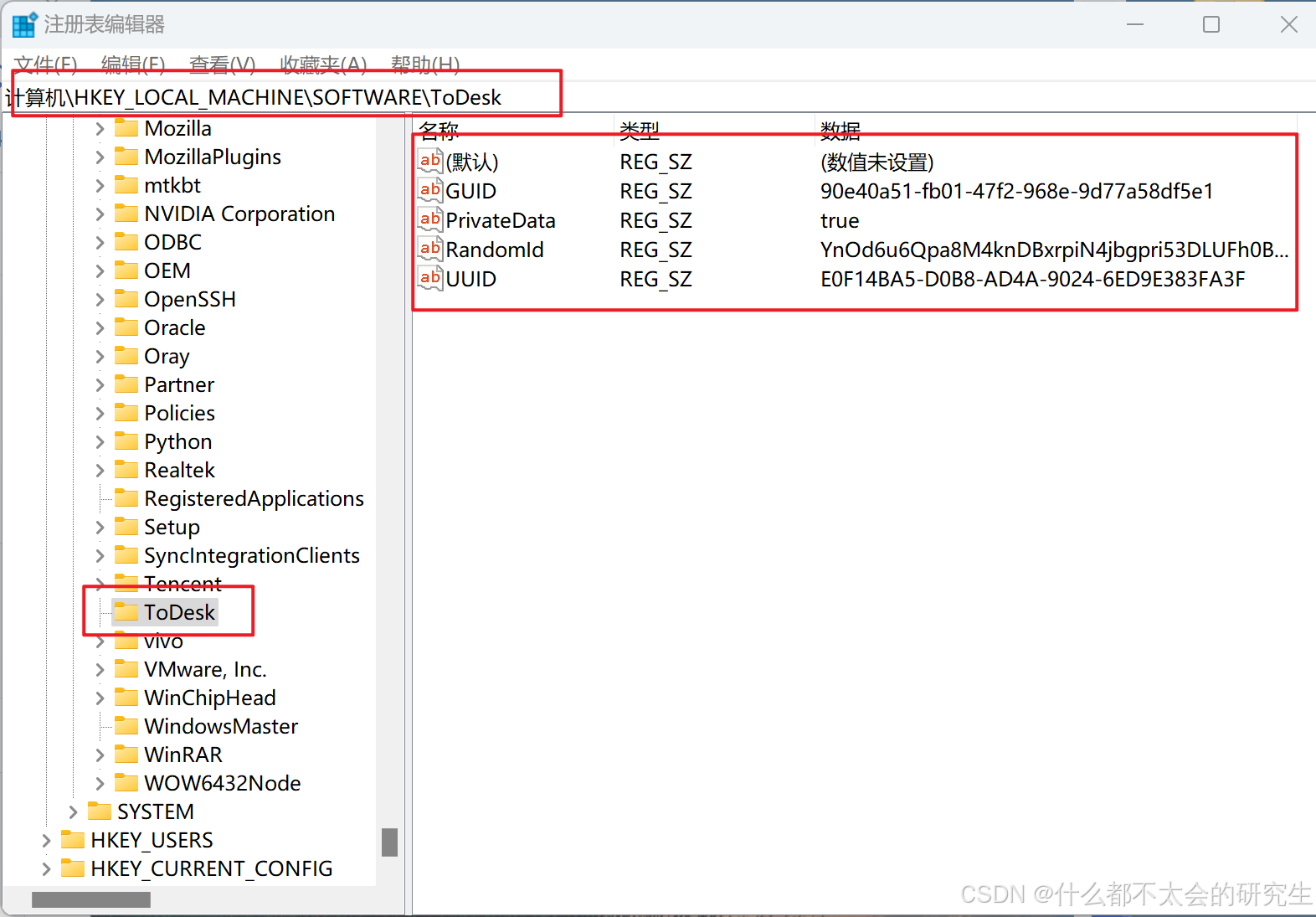
Task: Click REG_SZ type in RandomId row
Action: [x=655, y=250]
